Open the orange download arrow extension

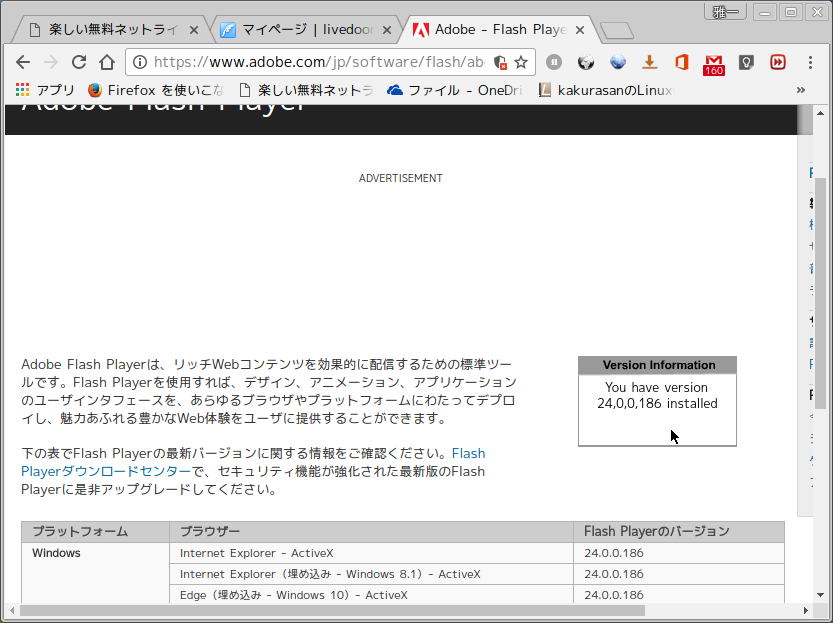click(649, 62)
